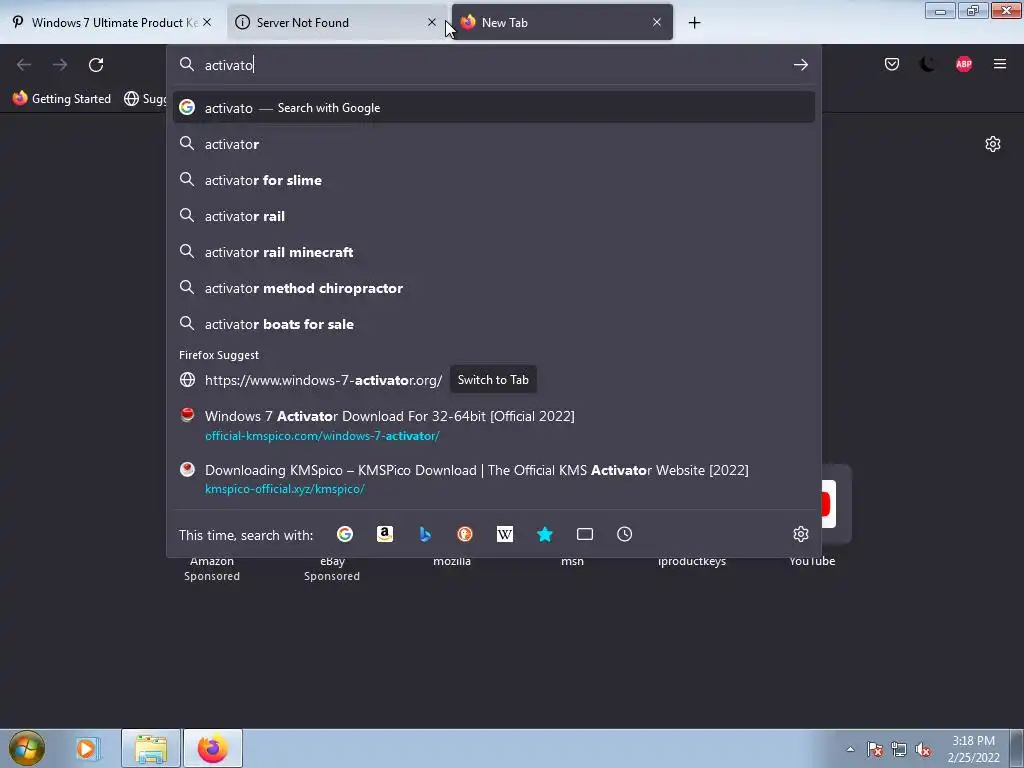This screenshot has width=1024, height=768.
Task: Close the New Tab tab
Action: (x=657, y=22)
